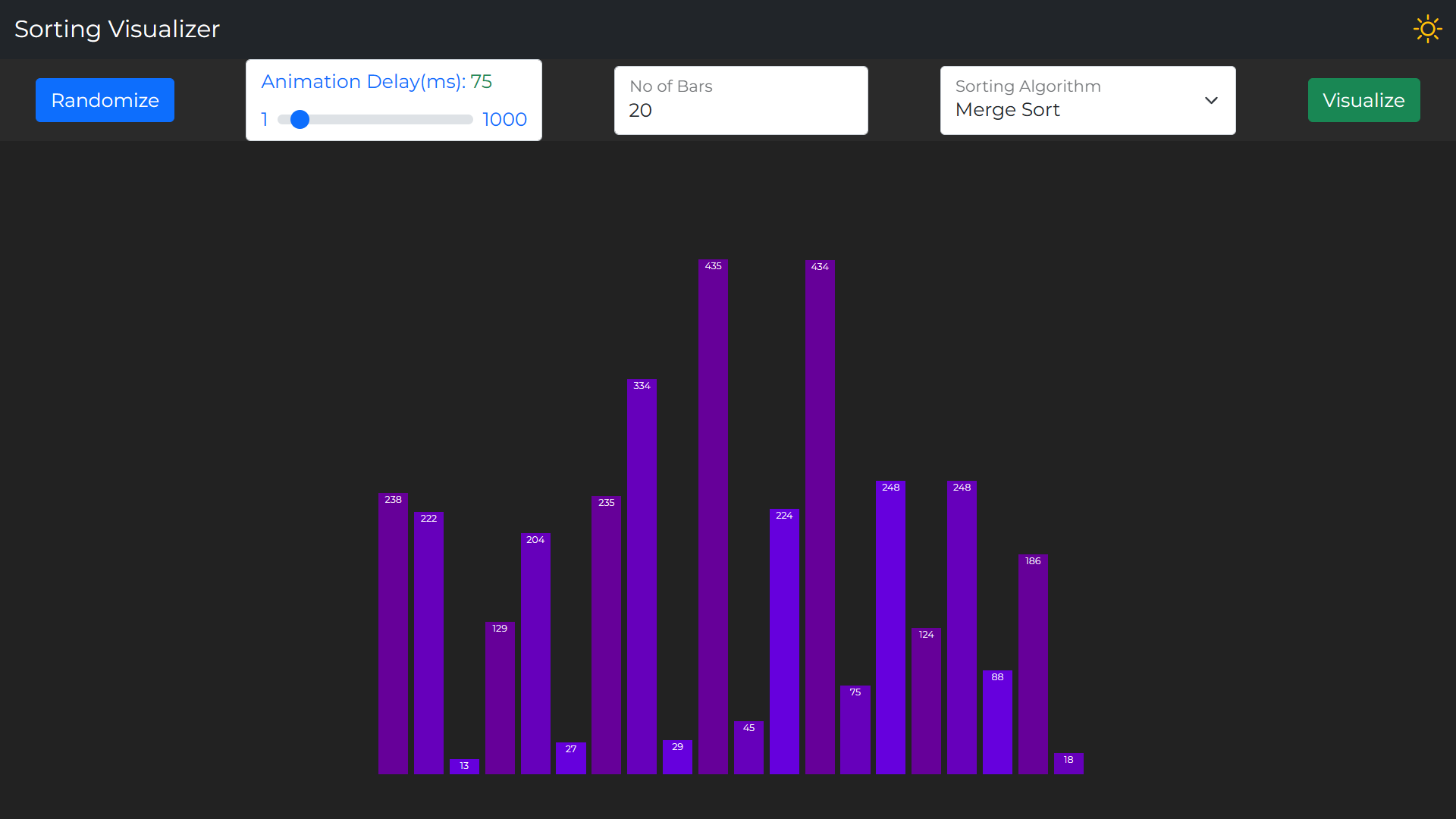
Task: Click the tallest bar labeled 435
Action: (713, 516)
